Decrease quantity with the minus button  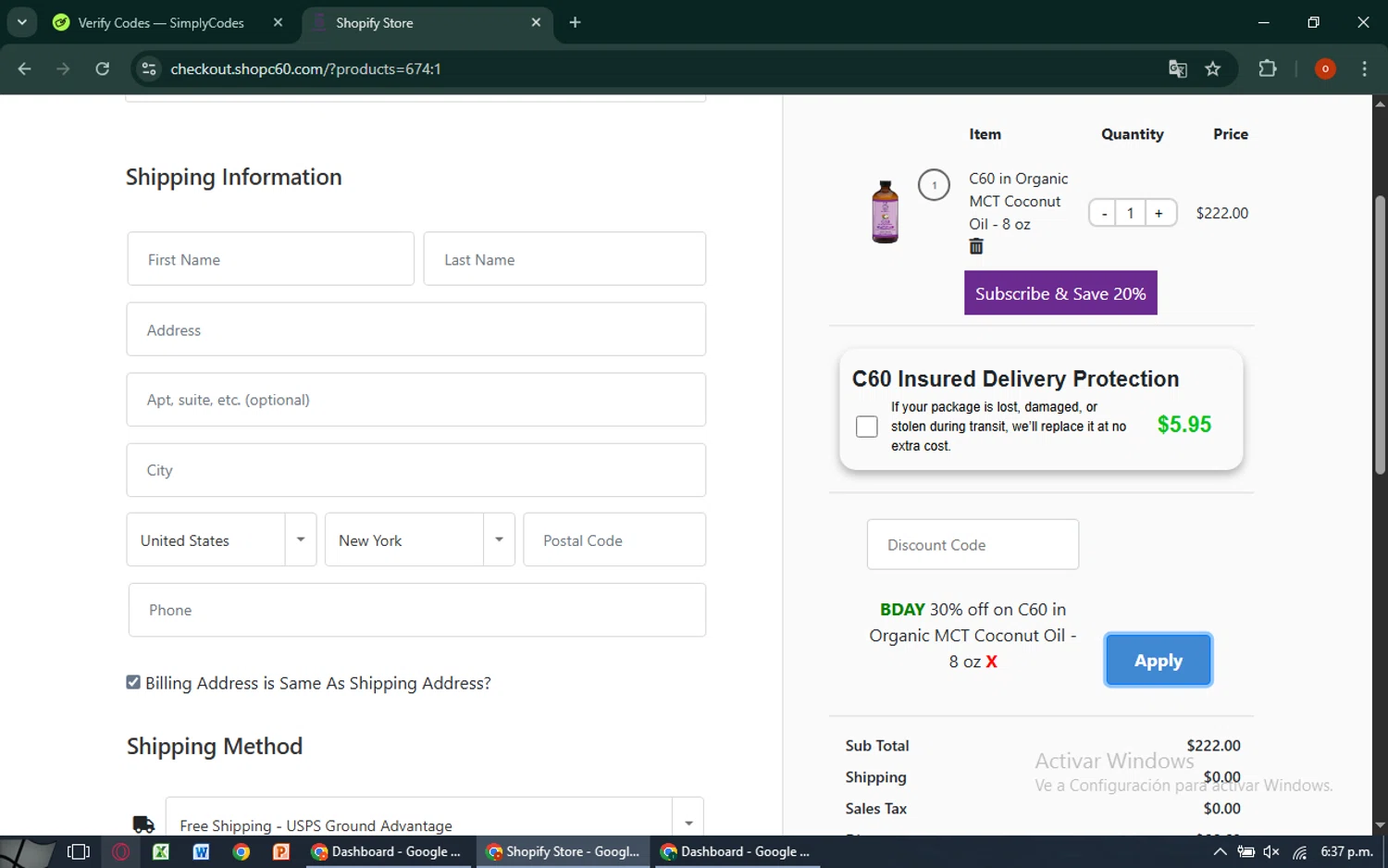click(x=1104, y=213)
